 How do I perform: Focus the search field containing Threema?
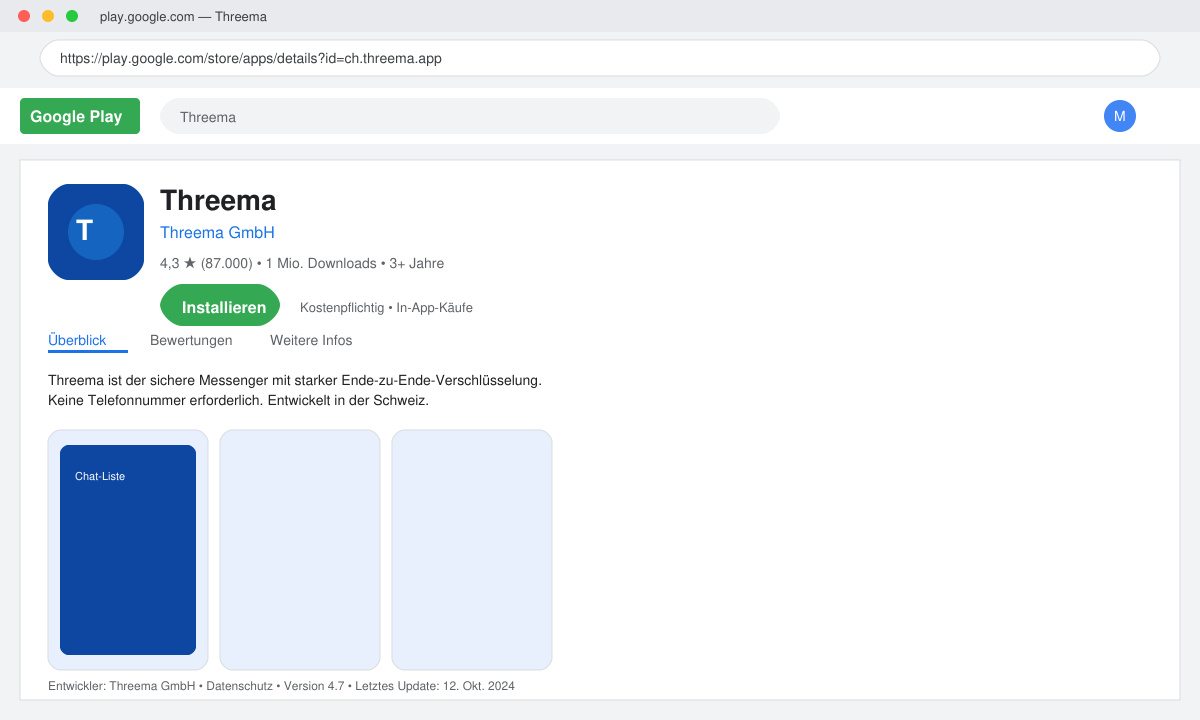[470, 116]
